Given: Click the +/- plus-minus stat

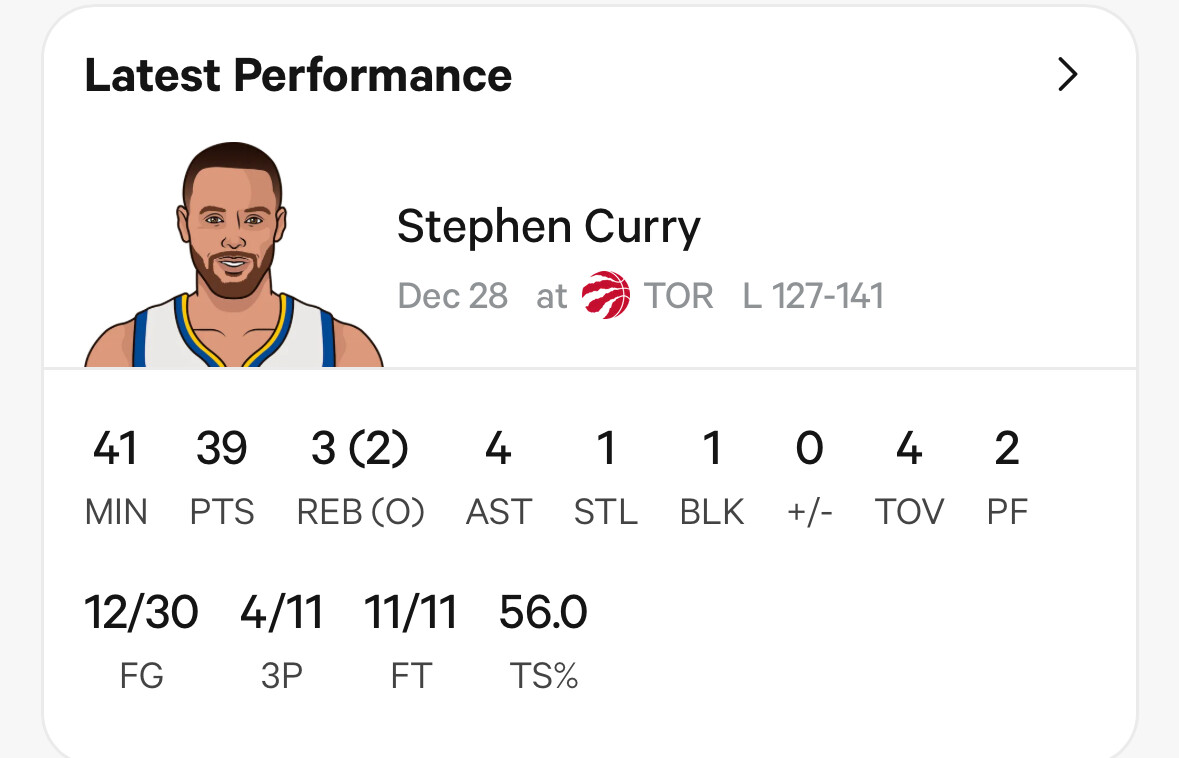Looking at the screenshot, I should pyautogui.click(x=809, y=477).
